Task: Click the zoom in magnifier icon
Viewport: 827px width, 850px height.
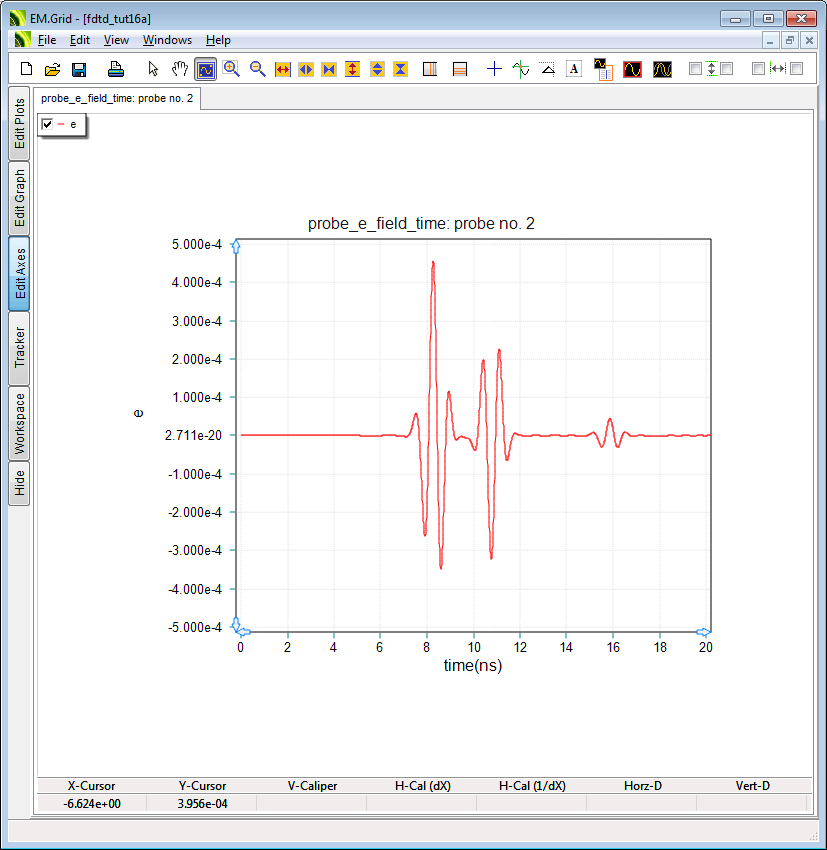Action: 232,69
